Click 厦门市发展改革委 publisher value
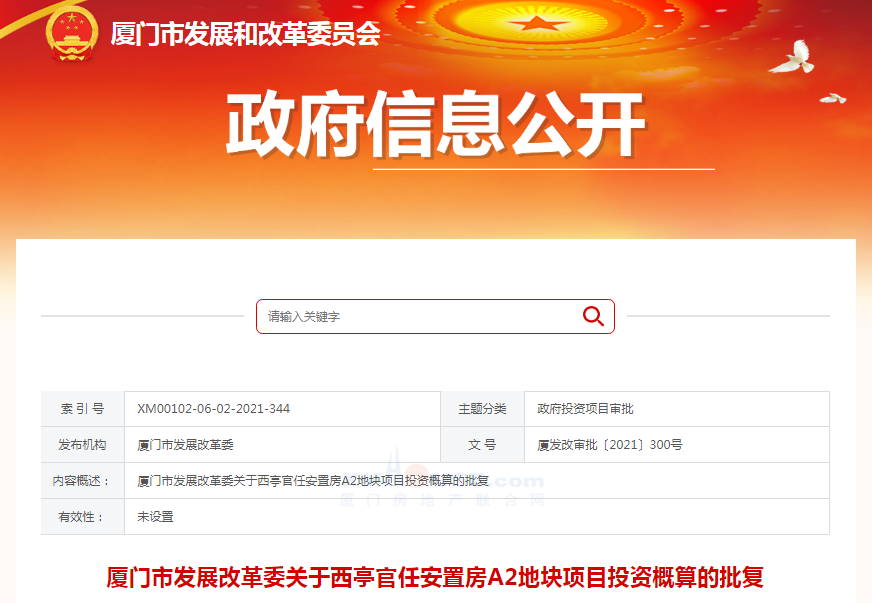The height and width of the screenshot is (603, 872). click(x=185, y=445)
